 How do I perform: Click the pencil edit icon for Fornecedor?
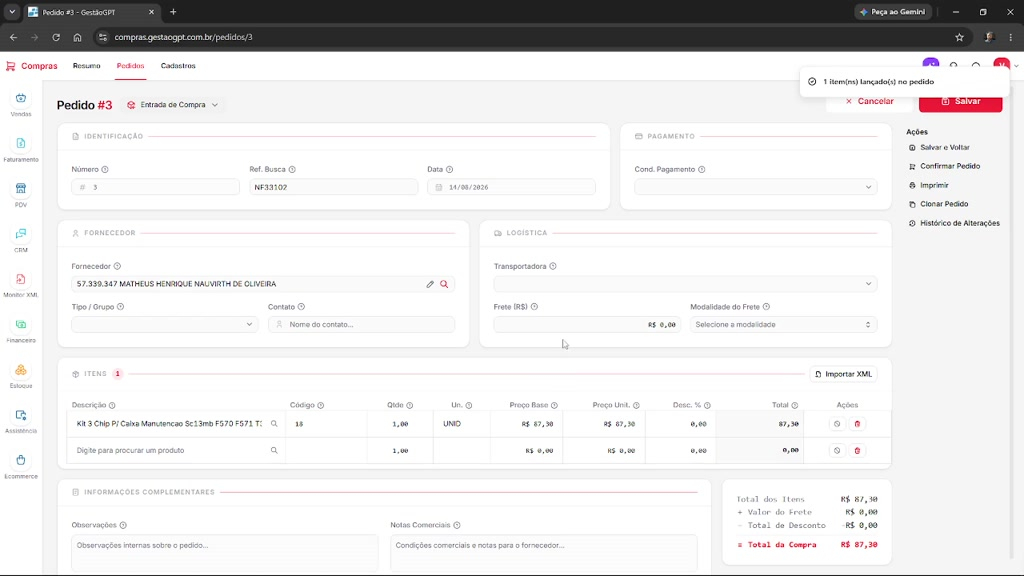pos(430,284)
